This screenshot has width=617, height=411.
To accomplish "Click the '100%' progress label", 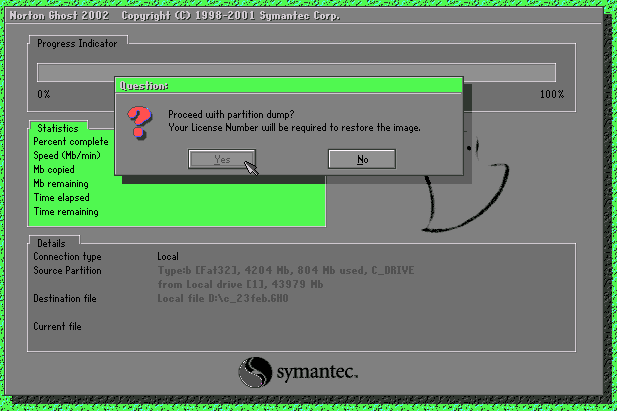I will click(552, 94).
